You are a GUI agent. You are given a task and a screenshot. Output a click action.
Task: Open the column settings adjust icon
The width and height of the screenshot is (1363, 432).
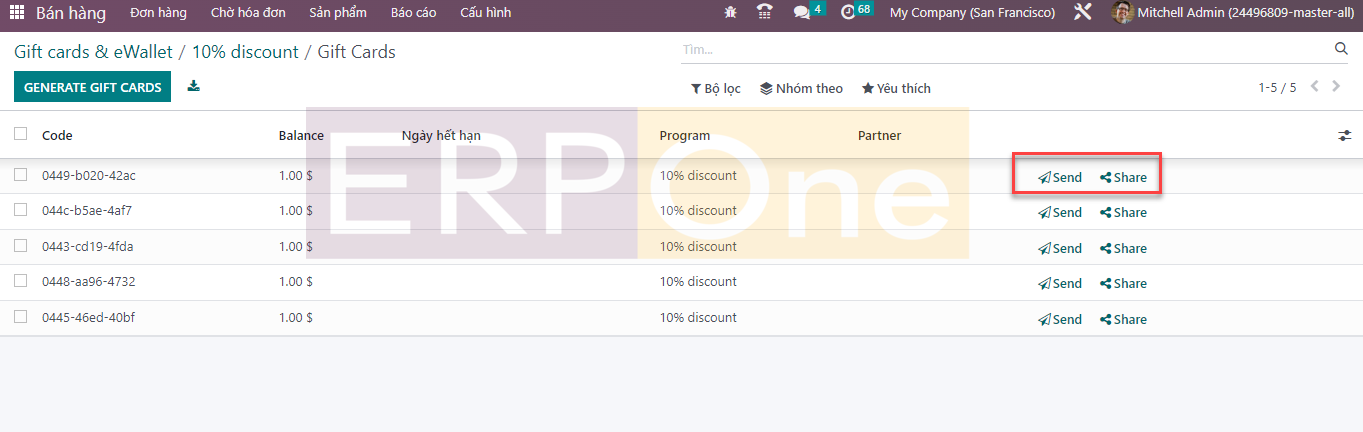point(1344,136)
